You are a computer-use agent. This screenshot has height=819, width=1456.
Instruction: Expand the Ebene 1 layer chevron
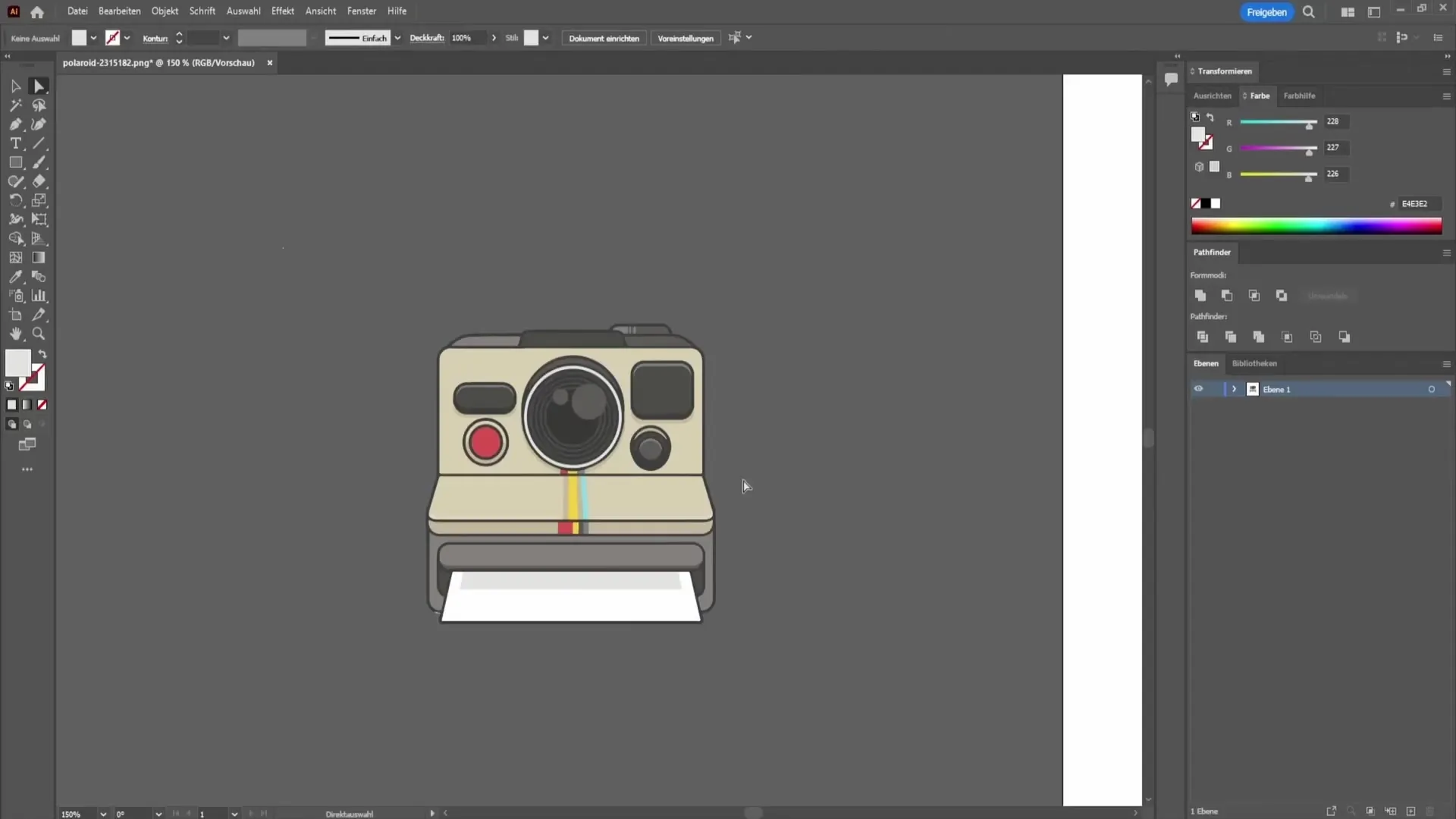pyautogui.click(x=1234, y=389)
